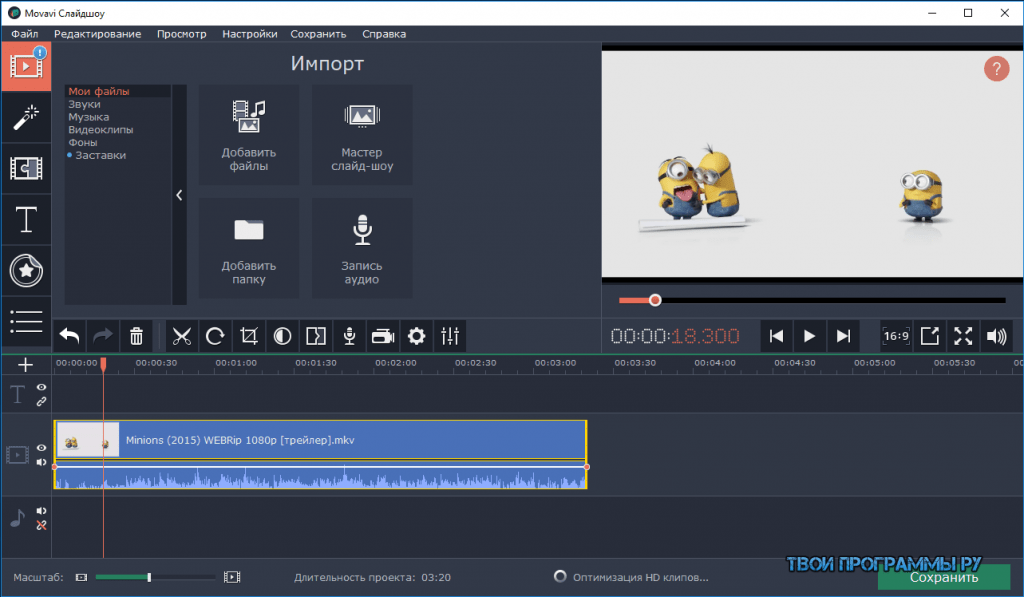This screenshot has height=597, width=1024.
Task: Select Звуки category
Action: [84, 104]
